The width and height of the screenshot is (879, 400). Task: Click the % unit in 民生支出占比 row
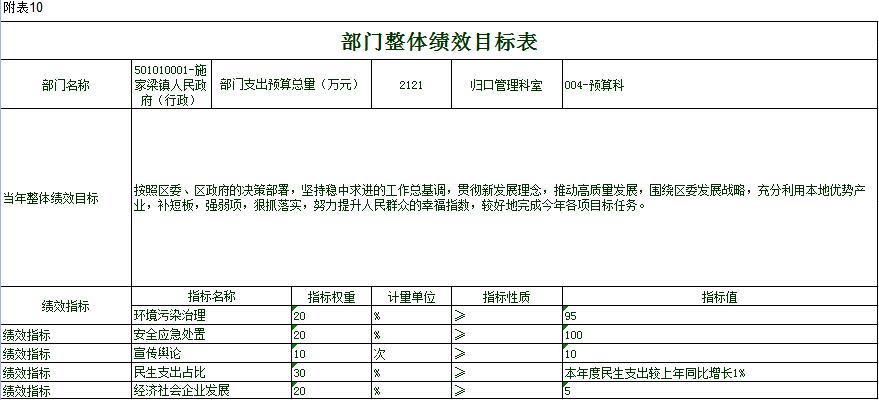pos(411,372)
